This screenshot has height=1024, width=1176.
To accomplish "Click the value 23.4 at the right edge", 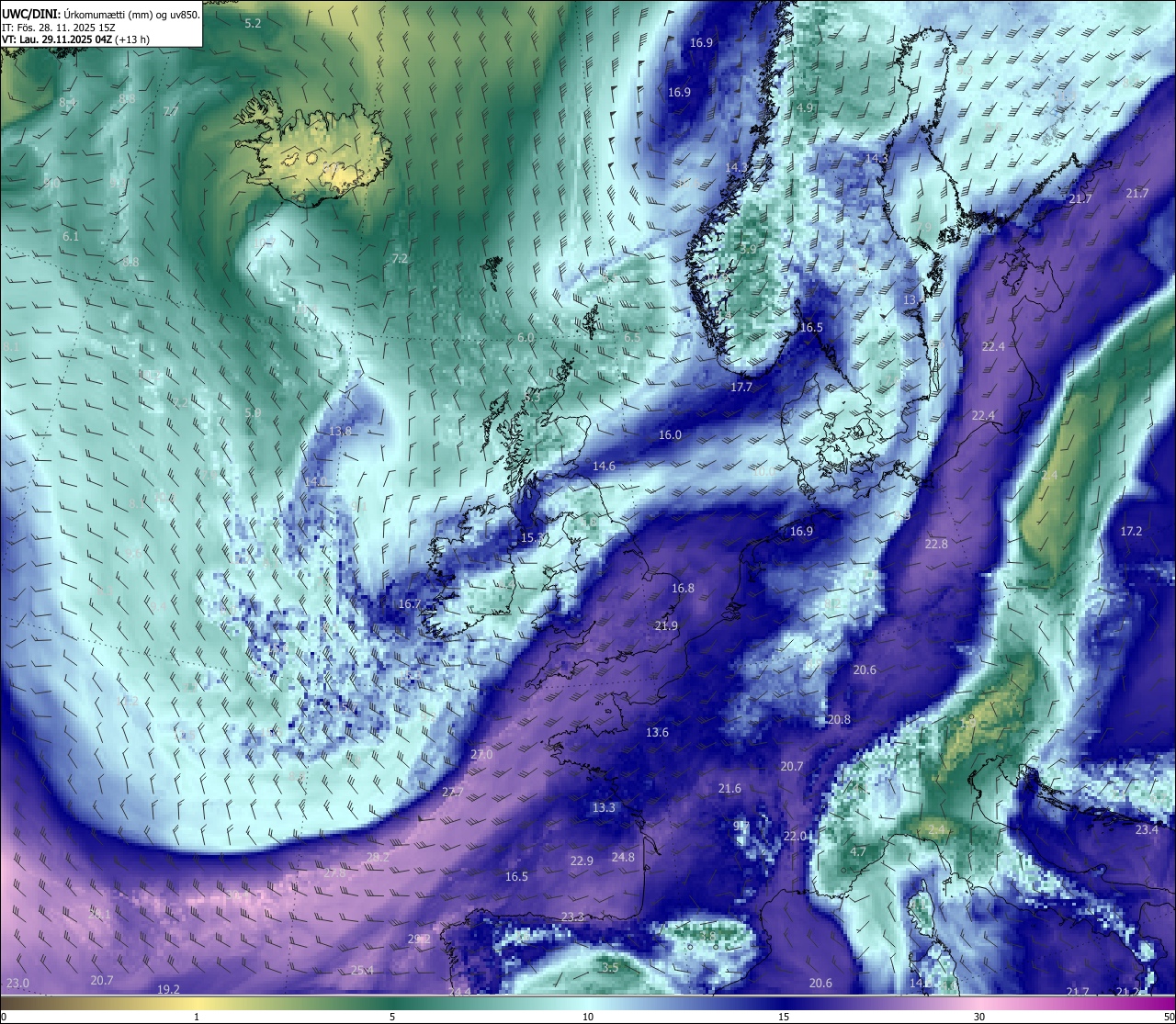I will pyautogui.click(x=1147, y=829).
